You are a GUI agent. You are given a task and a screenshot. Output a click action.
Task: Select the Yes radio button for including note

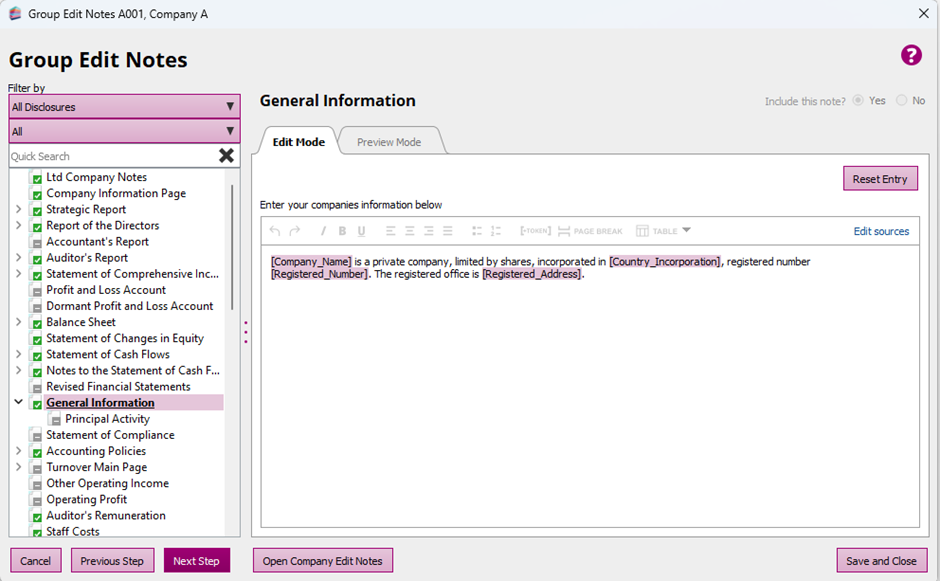pyautogui.click(x=857, y=101)
